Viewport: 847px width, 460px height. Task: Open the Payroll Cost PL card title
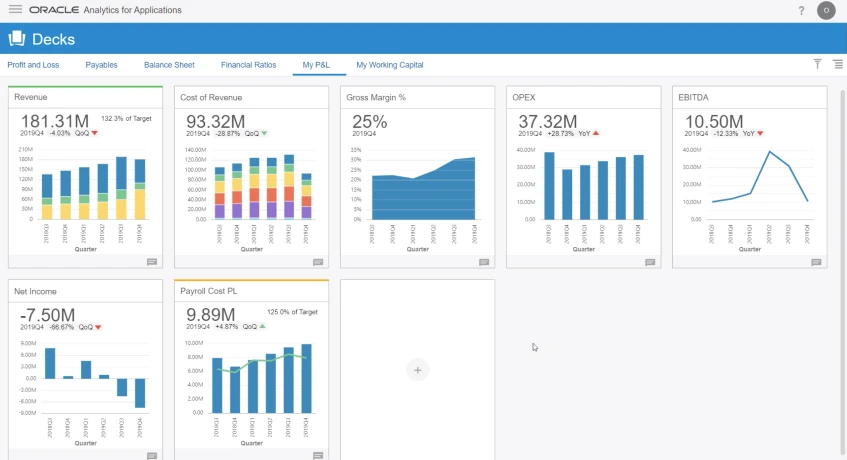tap(209, 291)
